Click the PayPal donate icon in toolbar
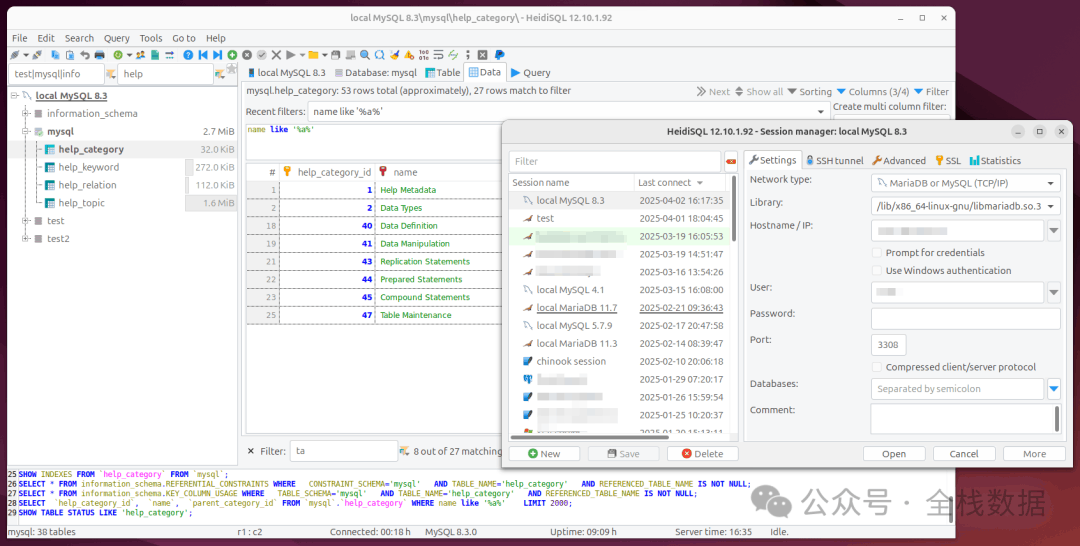 coord(499,55)
